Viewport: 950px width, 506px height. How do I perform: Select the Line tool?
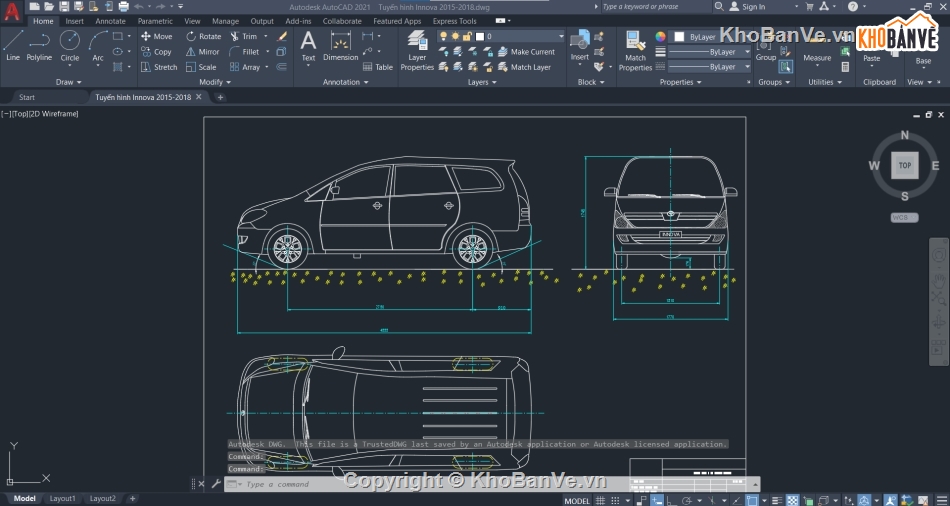point(13,46)
